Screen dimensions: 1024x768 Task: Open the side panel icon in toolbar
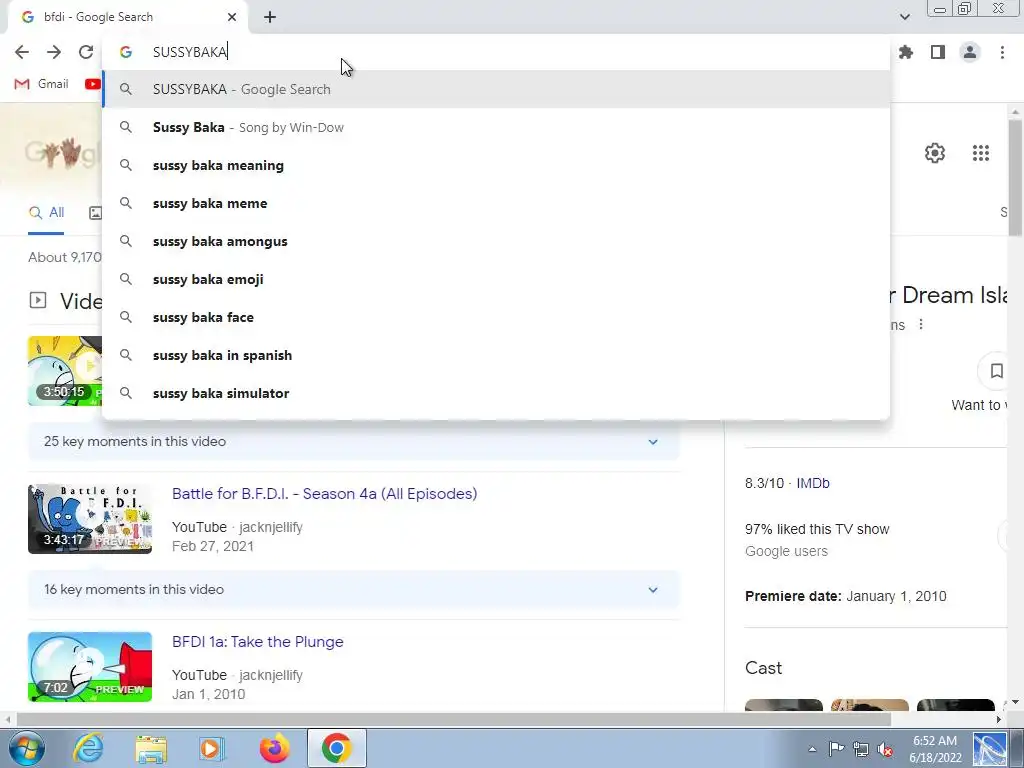click(938, 52)
